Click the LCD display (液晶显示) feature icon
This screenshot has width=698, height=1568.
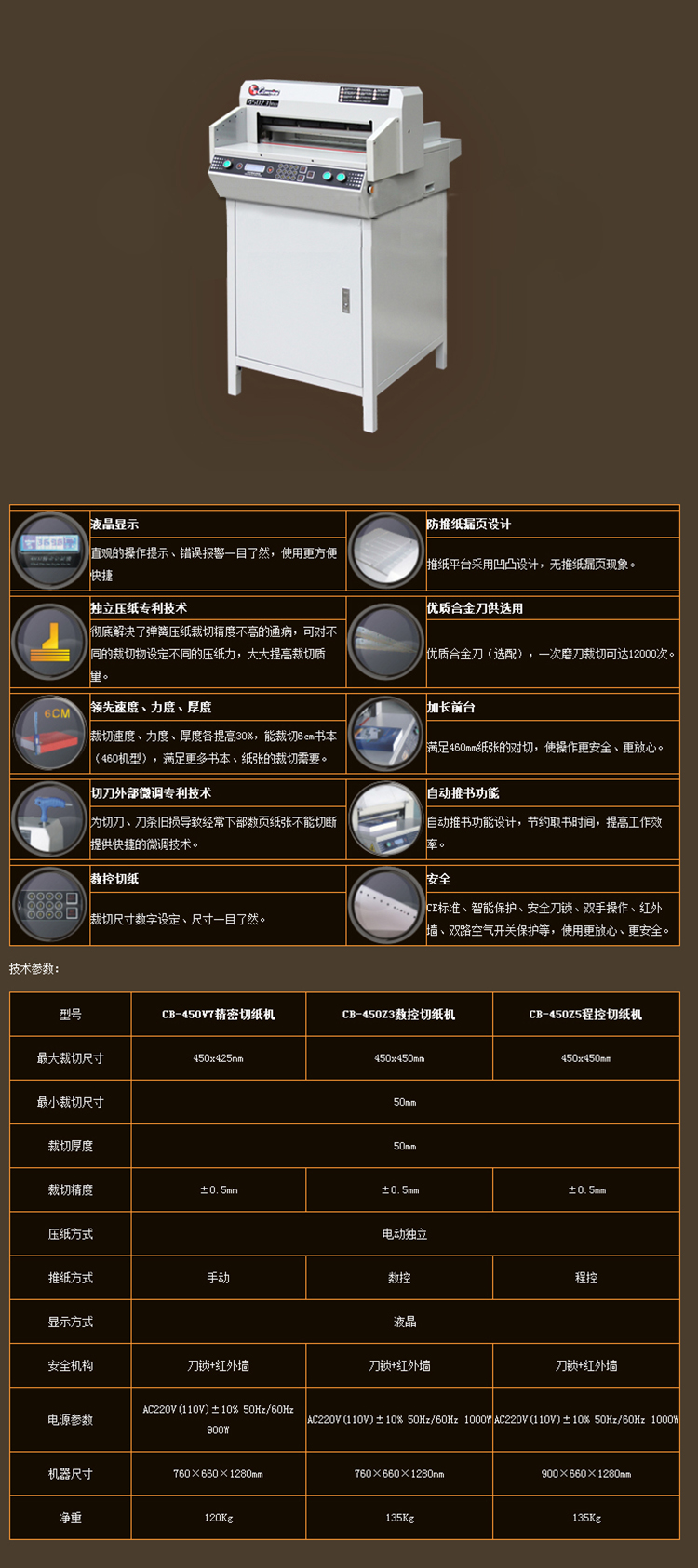[x=50, y=550]
